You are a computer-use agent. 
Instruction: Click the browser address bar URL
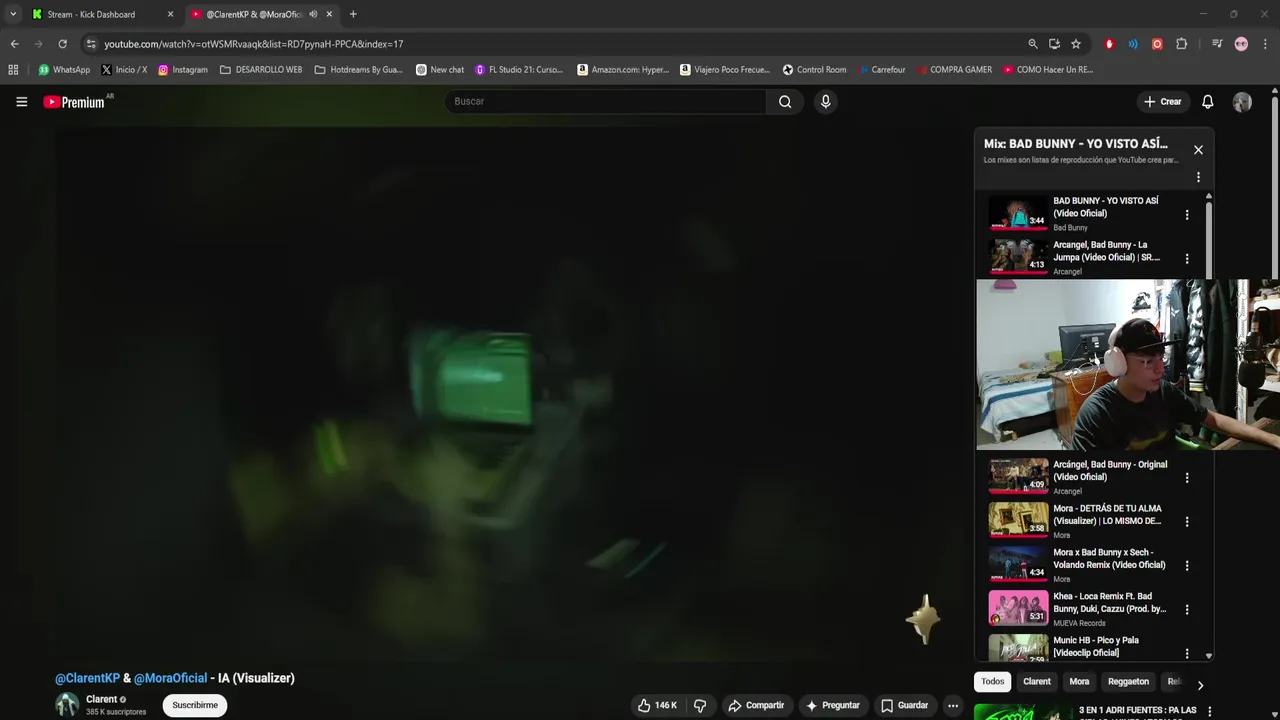coord(254,44)
